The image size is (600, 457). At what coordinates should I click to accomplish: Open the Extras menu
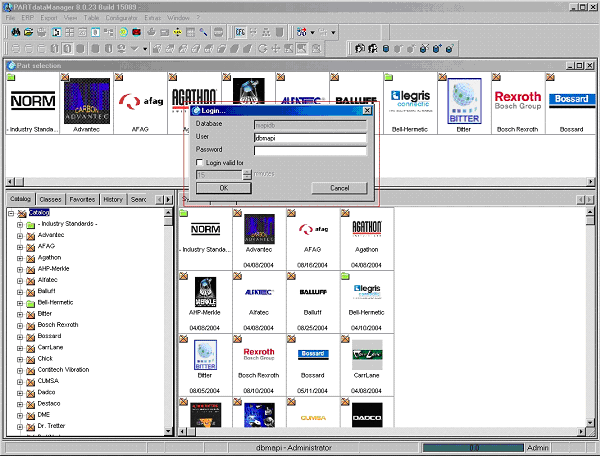point(153,18)
